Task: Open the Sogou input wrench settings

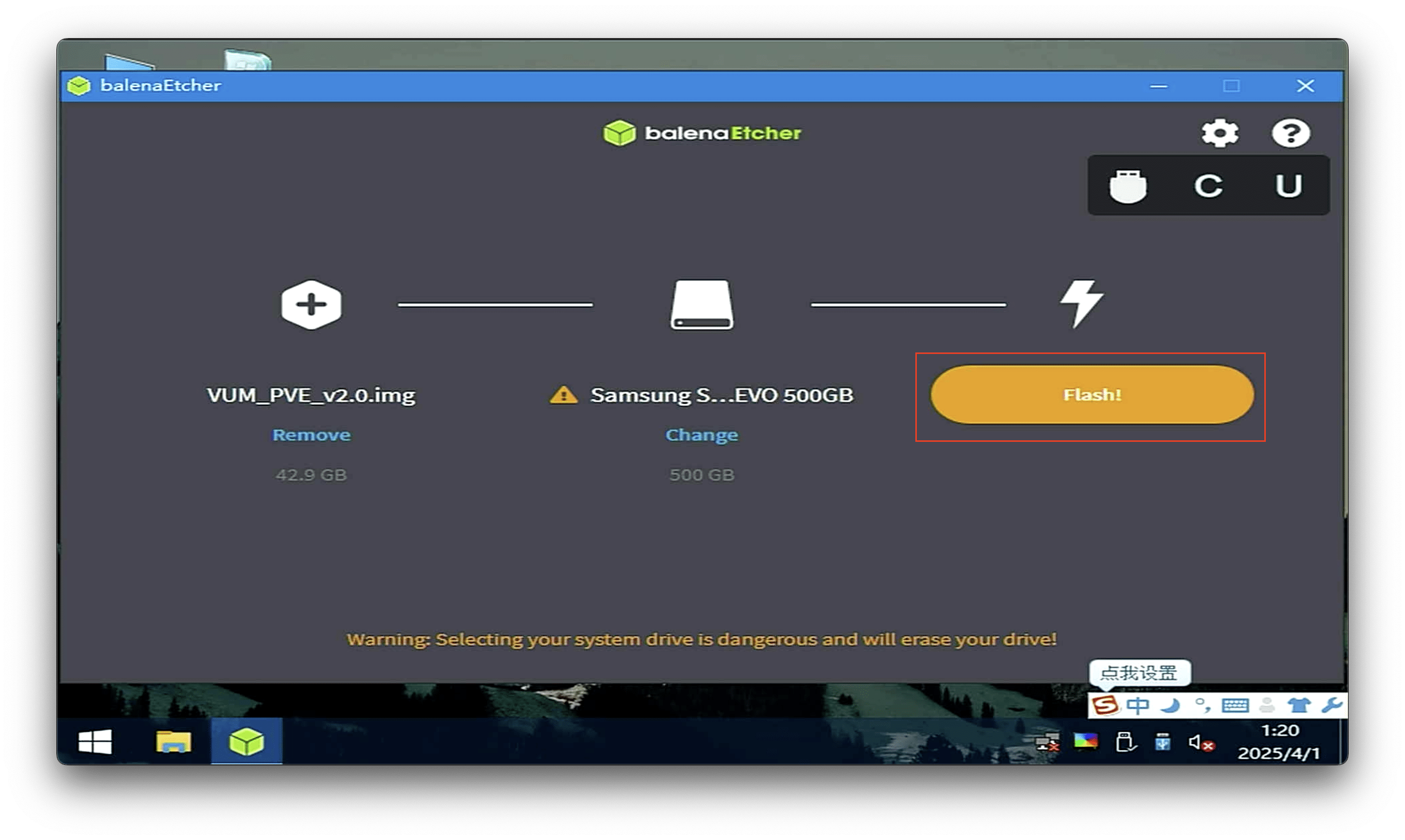Action: (x=1331, y=705)
